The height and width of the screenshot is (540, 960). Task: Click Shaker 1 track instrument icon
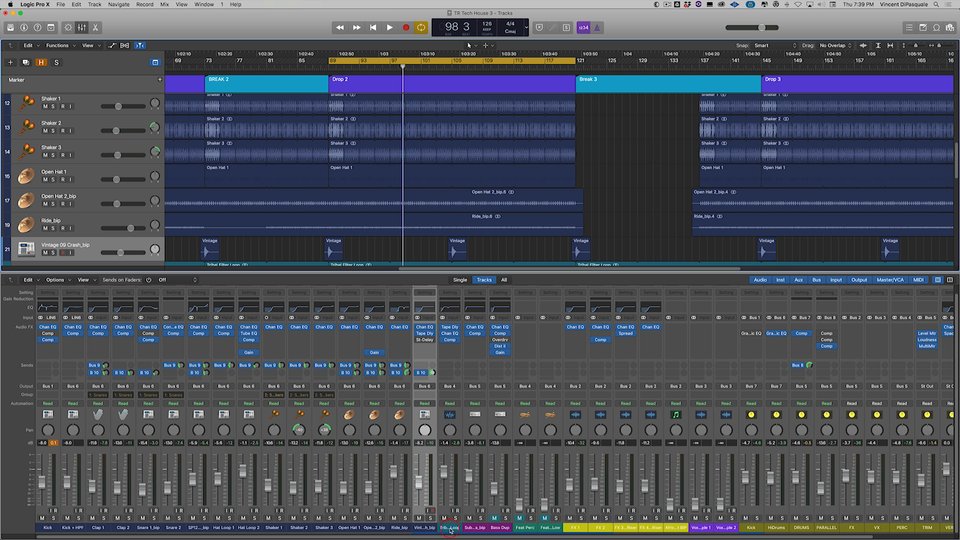pyautogui.click(x=26, y=103)
